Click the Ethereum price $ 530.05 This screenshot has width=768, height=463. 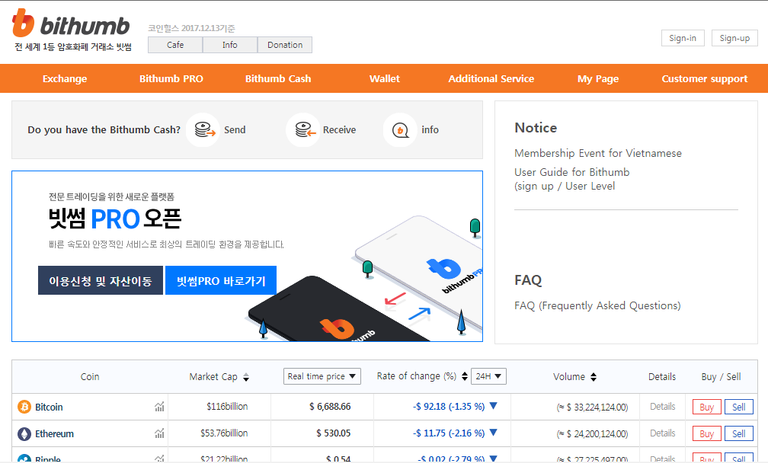[333, 433]
